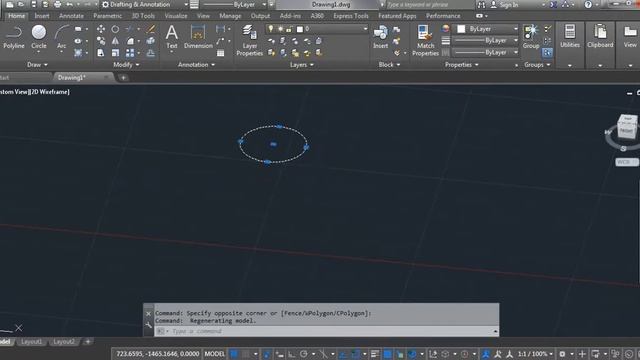Image resolution: width=640 pixels, height=360 pixels.
Task: Expand the Modify panel
Action: pos(126,64)
